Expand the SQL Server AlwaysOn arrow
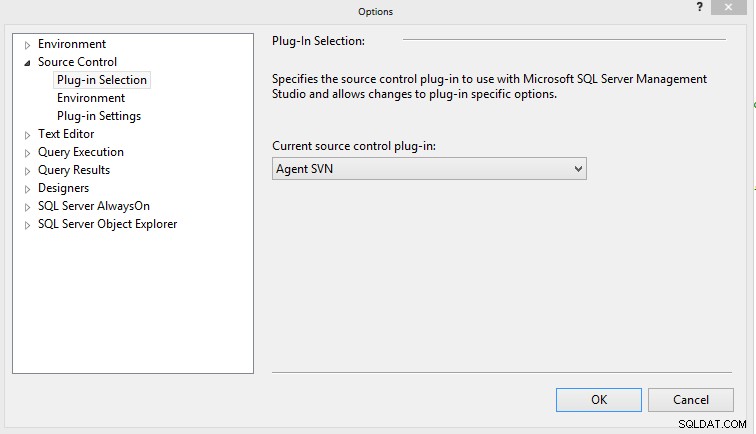Image resolution: width=756 pixels, height=434 pixels. pyautogui.click(x=27, y=207)
